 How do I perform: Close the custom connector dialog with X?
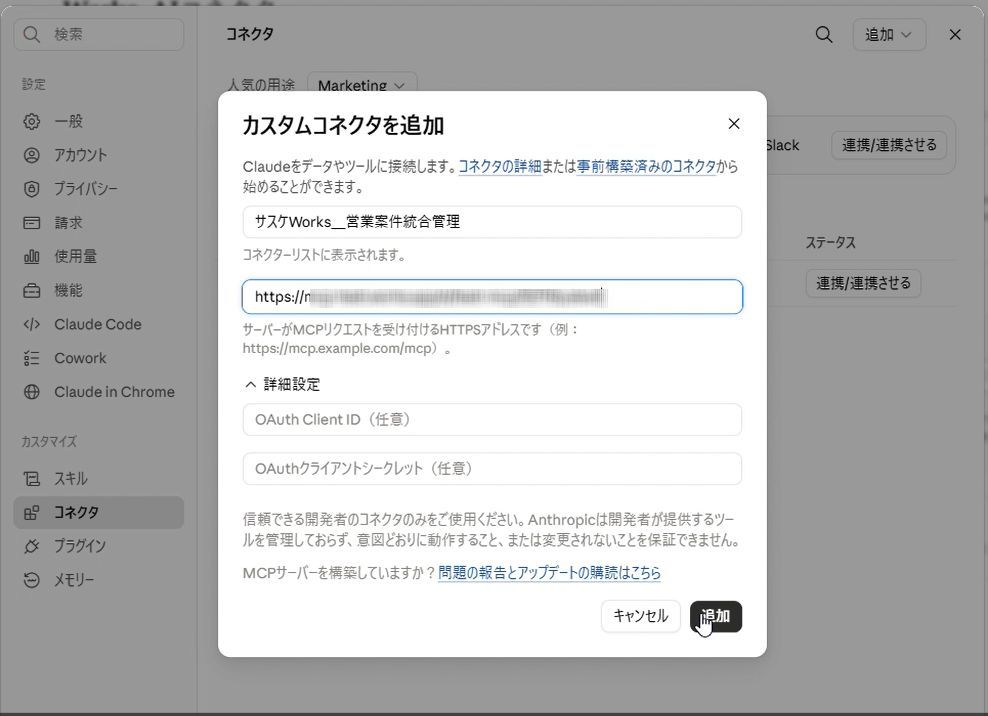tap(733, 124)
